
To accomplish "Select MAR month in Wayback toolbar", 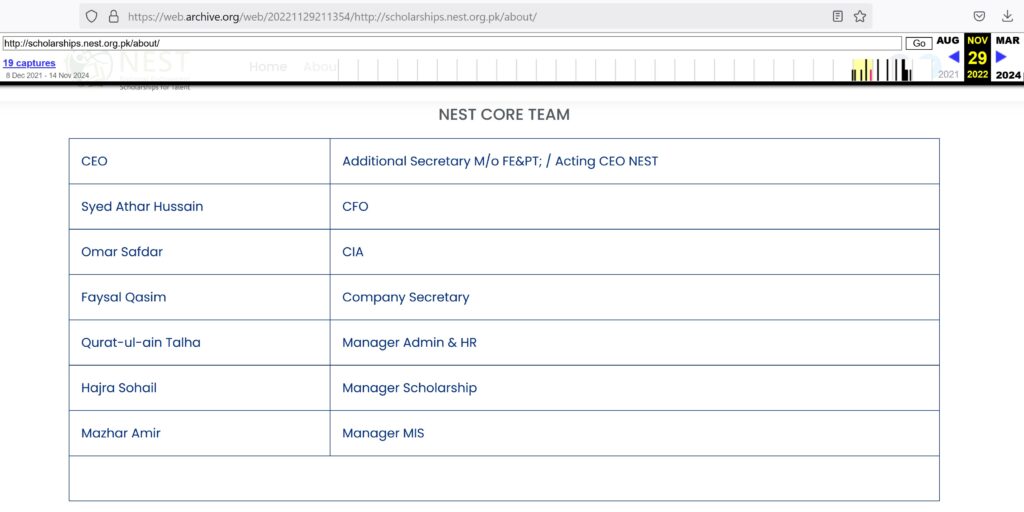I will [1008, 40].
